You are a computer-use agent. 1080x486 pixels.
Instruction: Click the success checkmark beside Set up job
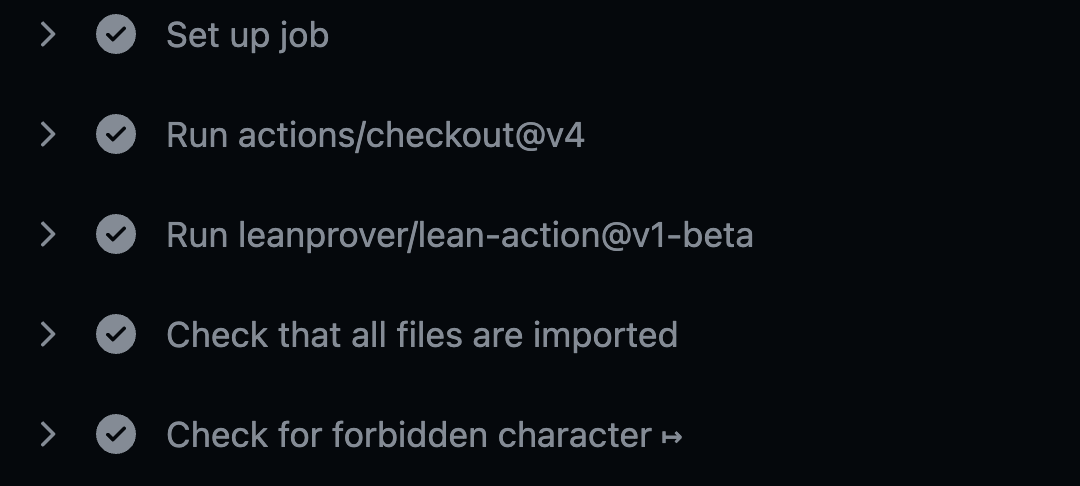[116, 34]
